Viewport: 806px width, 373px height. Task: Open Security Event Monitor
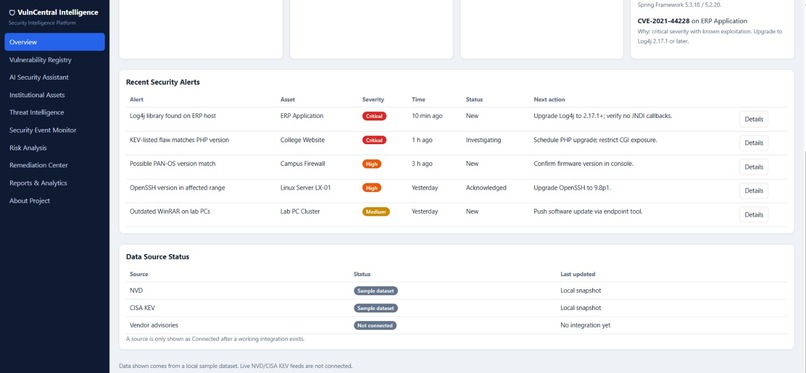43,130
